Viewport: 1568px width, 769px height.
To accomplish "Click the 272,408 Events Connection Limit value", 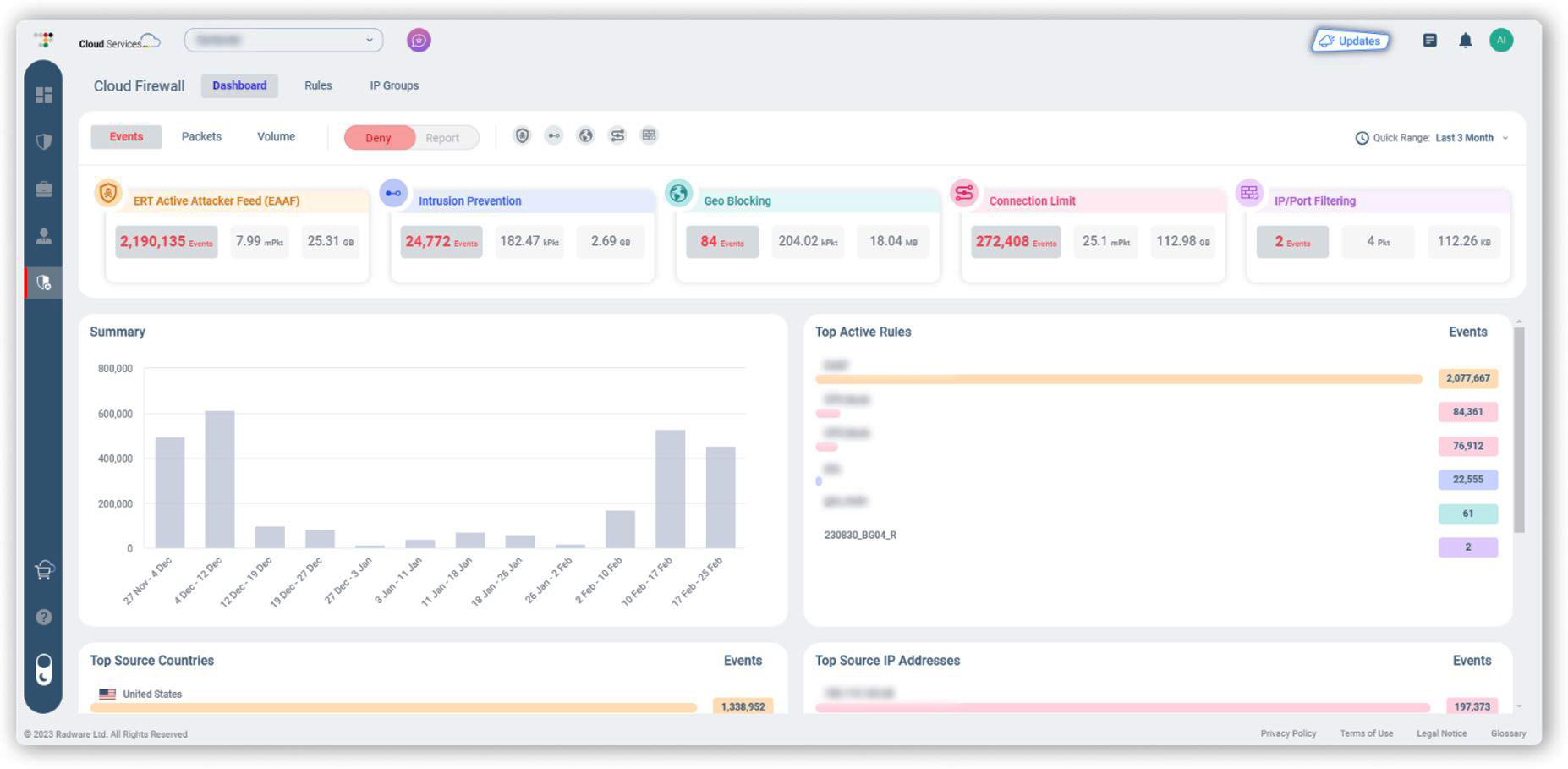I will point(1016,242).
